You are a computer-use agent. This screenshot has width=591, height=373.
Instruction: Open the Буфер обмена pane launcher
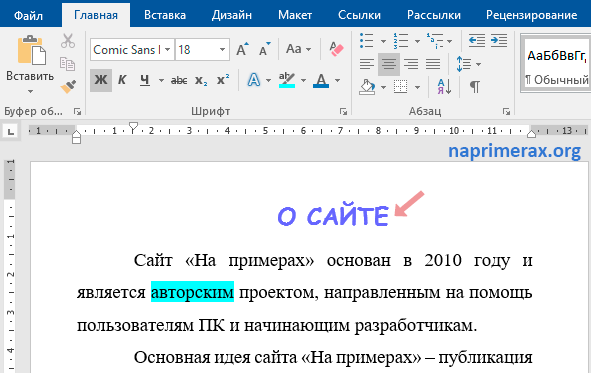pos(78,112)
